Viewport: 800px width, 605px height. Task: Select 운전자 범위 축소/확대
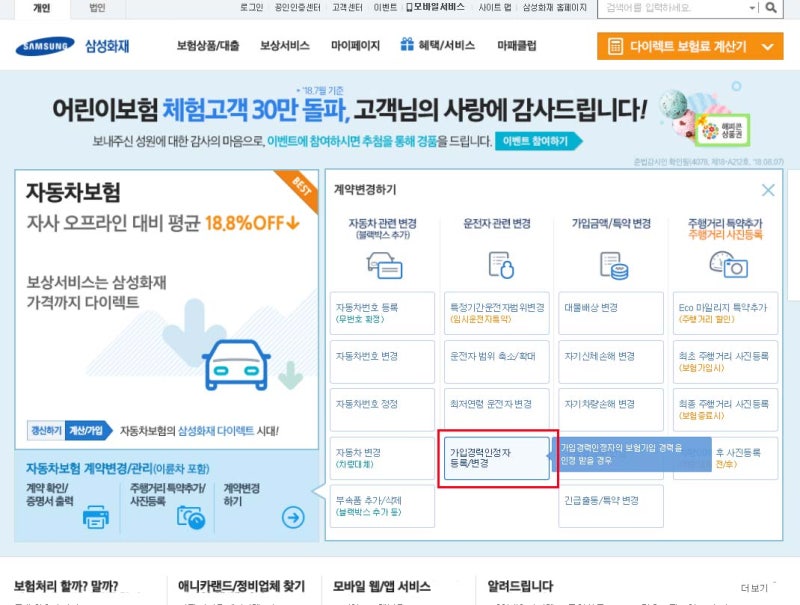pos(496,362)
